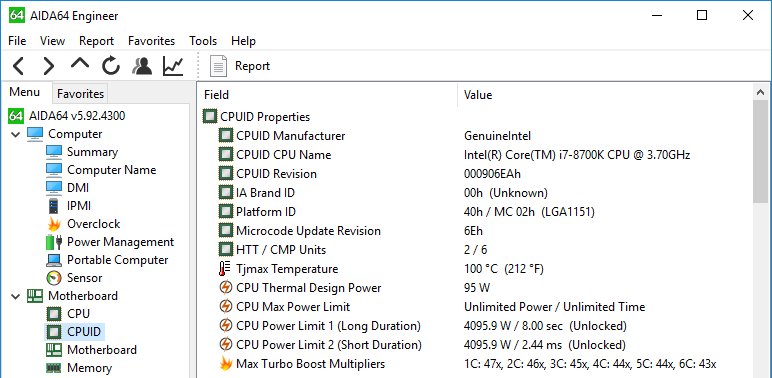The image size is (772, 378).
Task: Select Max Turbo Boost Multipliers row
Action: point(475,364)
